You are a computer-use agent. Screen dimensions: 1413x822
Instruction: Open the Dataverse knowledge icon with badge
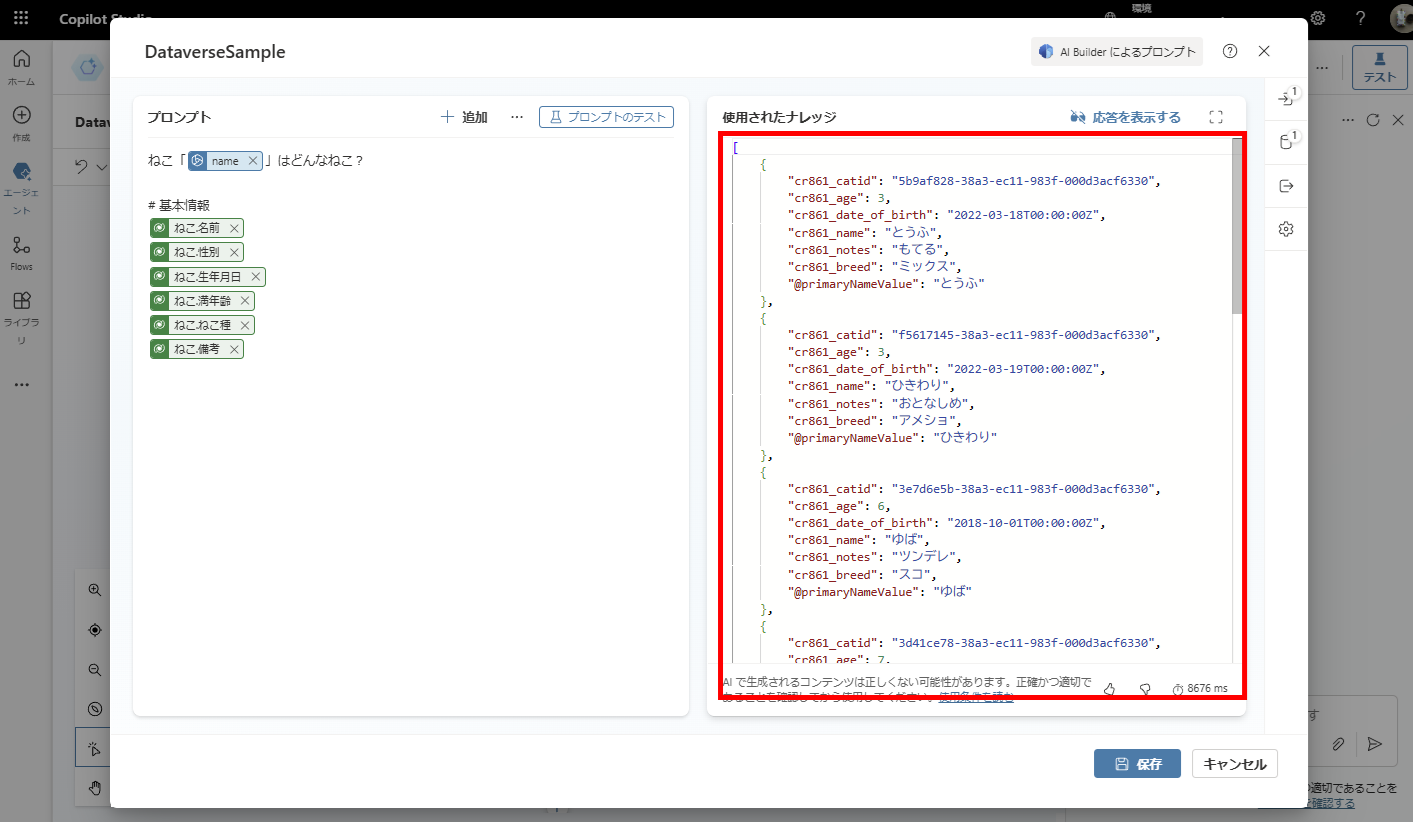[x=1288, y=140]
